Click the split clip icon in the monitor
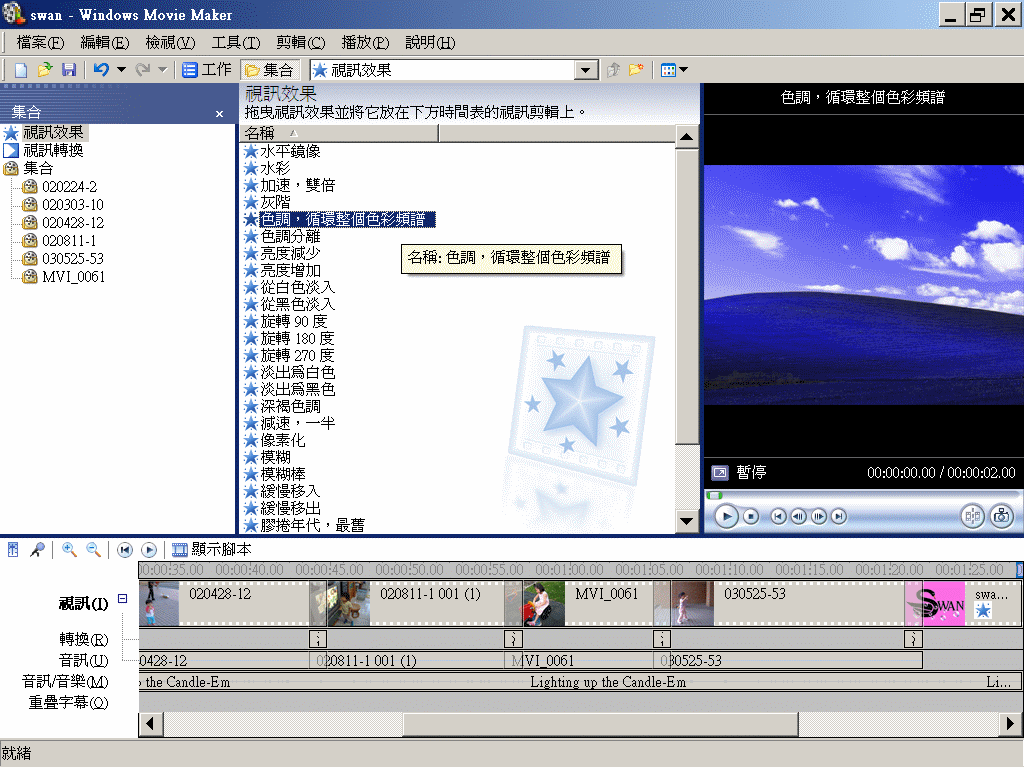Viewport: 1024px width, 768px height. (x=973, y=516)
